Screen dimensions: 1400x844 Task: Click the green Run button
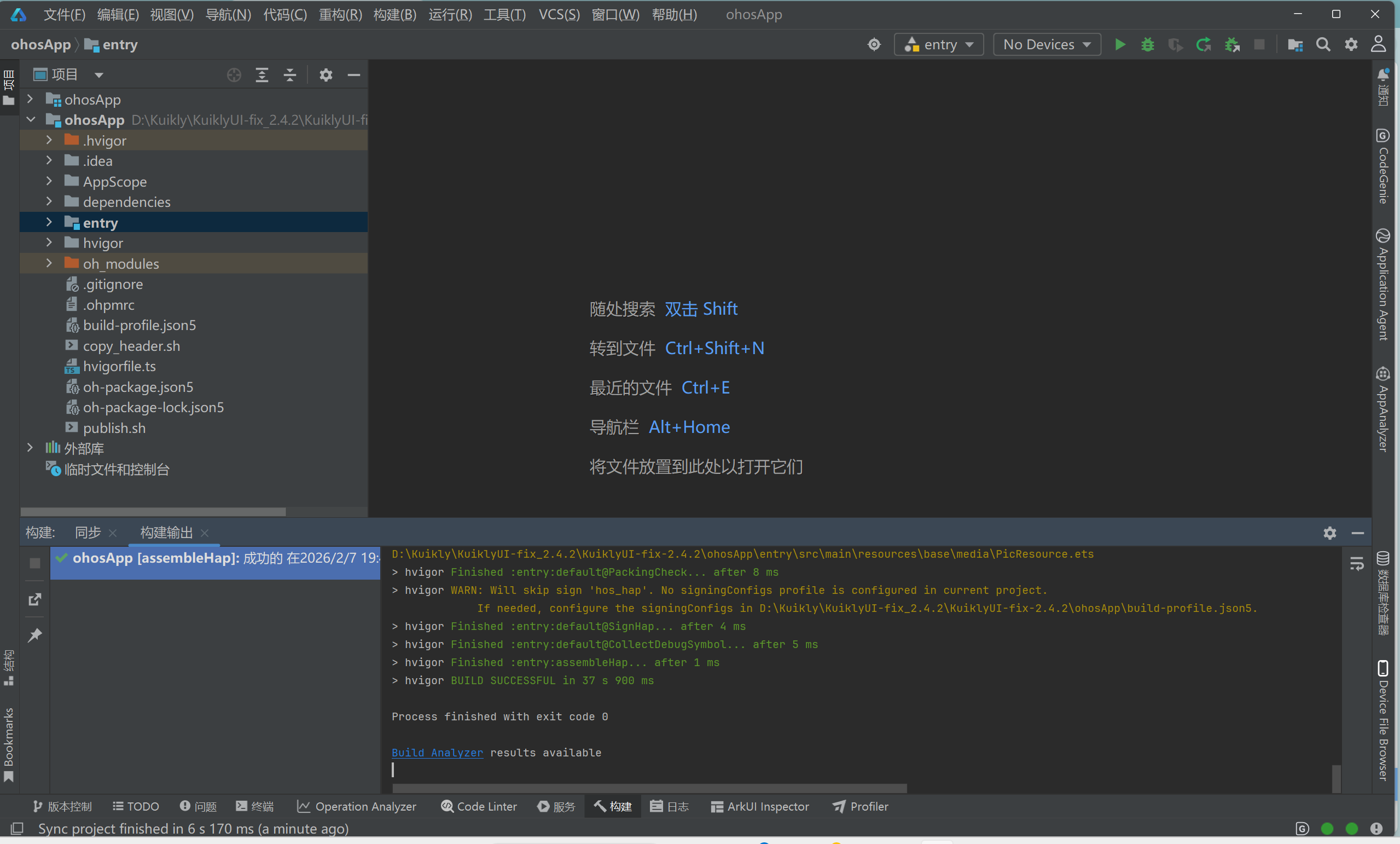point(1119,44)
